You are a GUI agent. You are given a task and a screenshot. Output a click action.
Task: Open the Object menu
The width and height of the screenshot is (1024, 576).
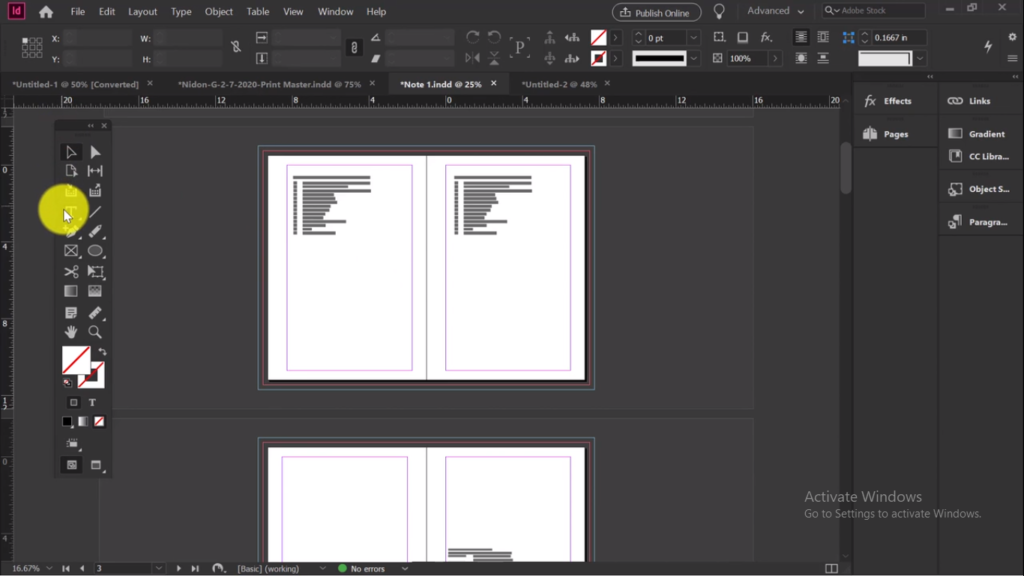(219, 12)
